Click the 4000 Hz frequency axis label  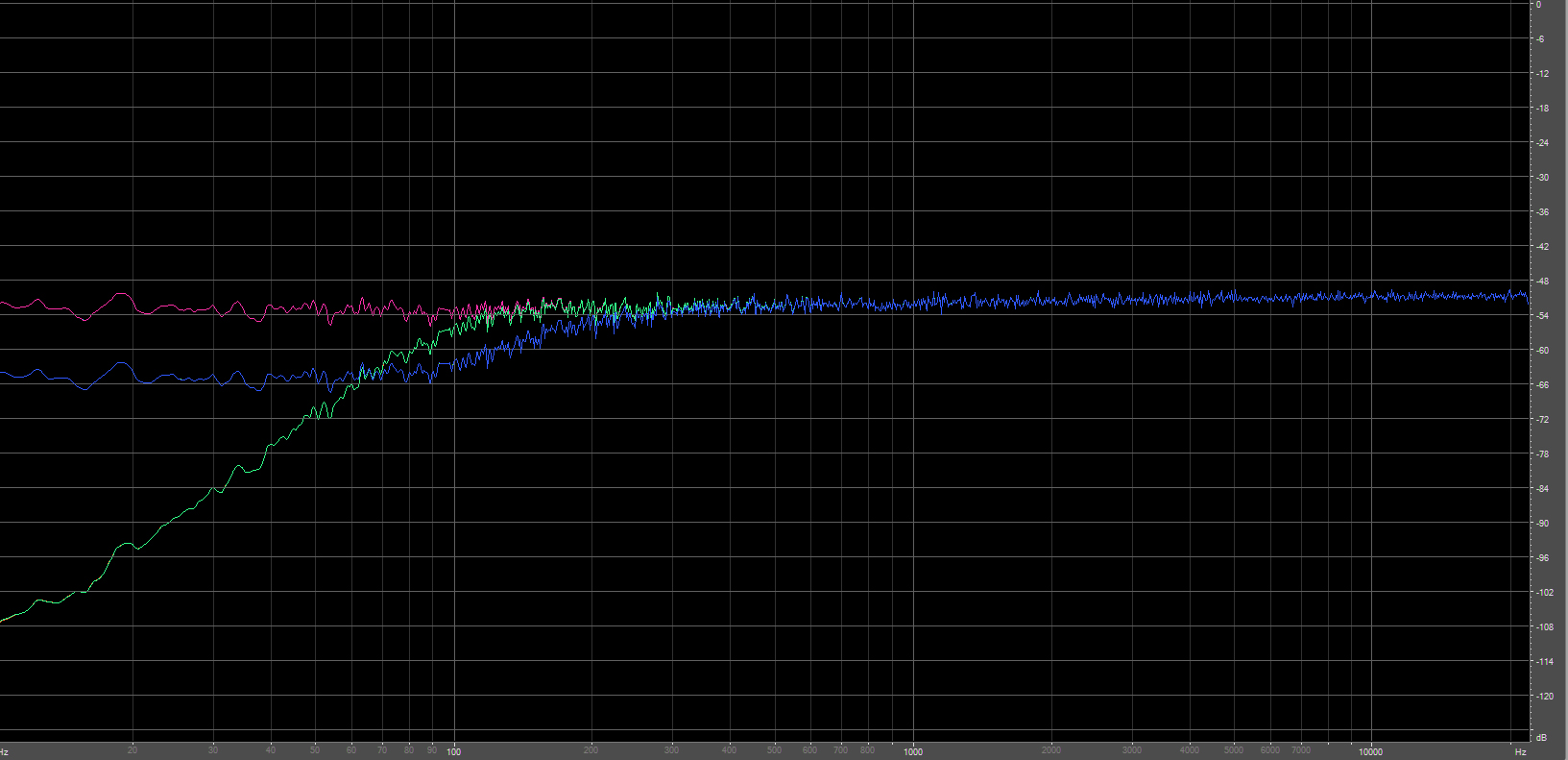[x=1189, y=750]
